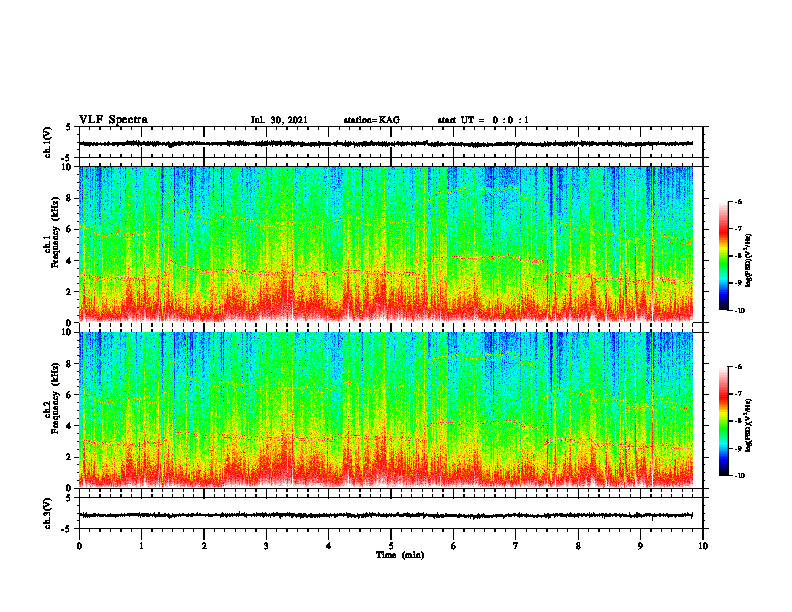Image resolution: width=792 pixels, height=612 pixels.
Task: Click inside the ch.2 spectrogram panel
Action: [386, 410]
